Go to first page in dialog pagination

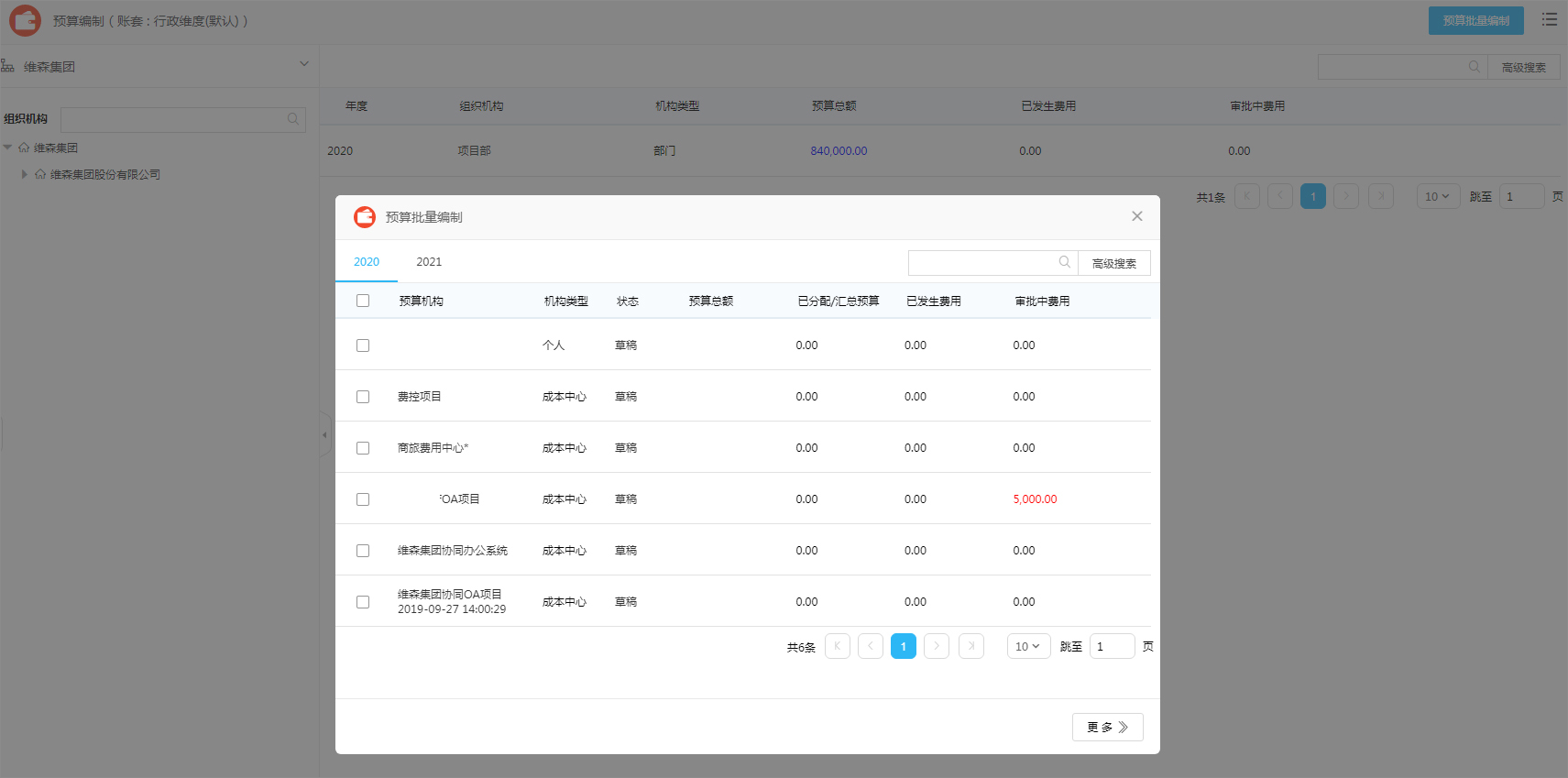tap(838, 646)
